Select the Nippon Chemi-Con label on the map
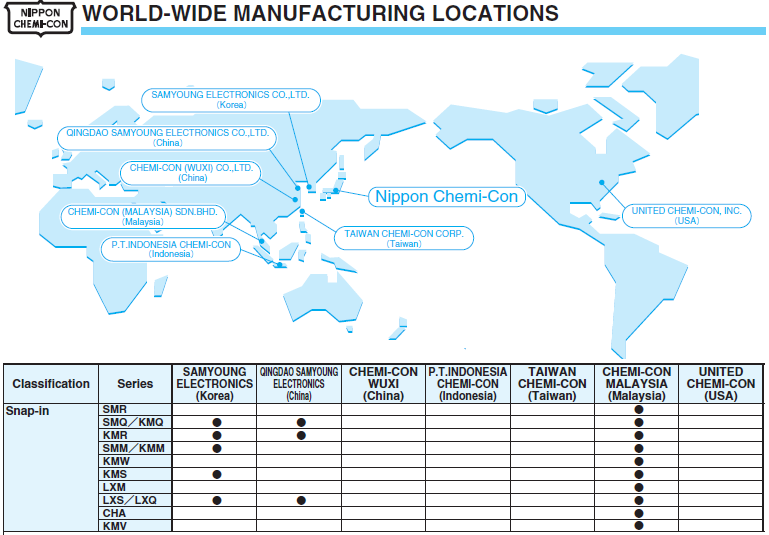 pyautogui.click(x=446, y=196)
